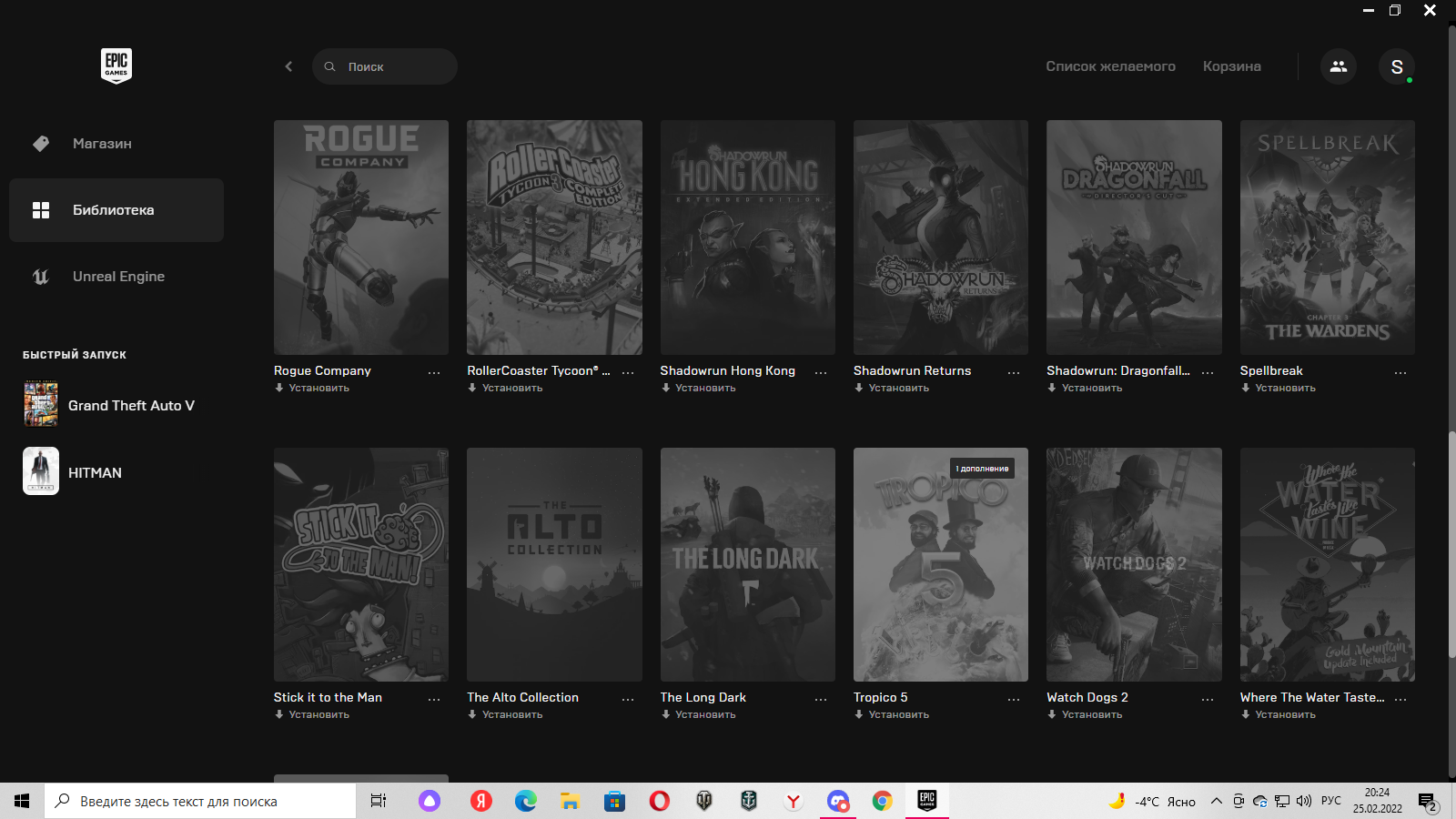Open Task View on taskbar

coord(379,801)
